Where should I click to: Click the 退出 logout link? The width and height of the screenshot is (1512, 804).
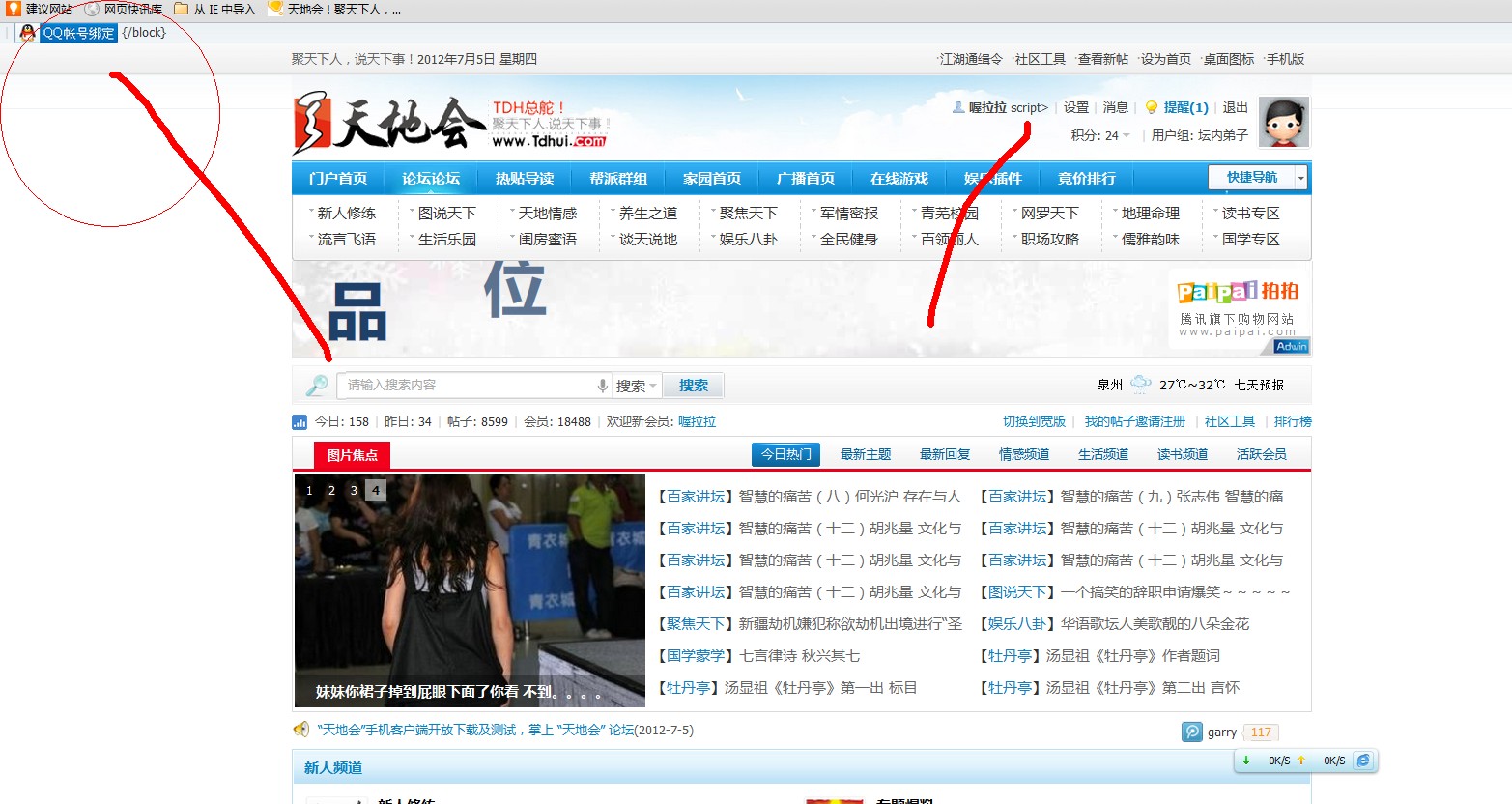[1235, 107]
